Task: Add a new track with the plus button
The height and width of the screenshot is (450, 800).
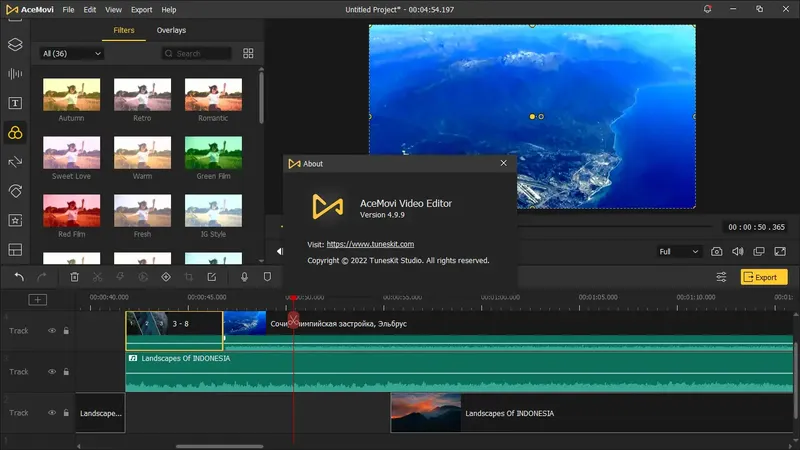Action: pyautogui.click(x=37, y=299)
